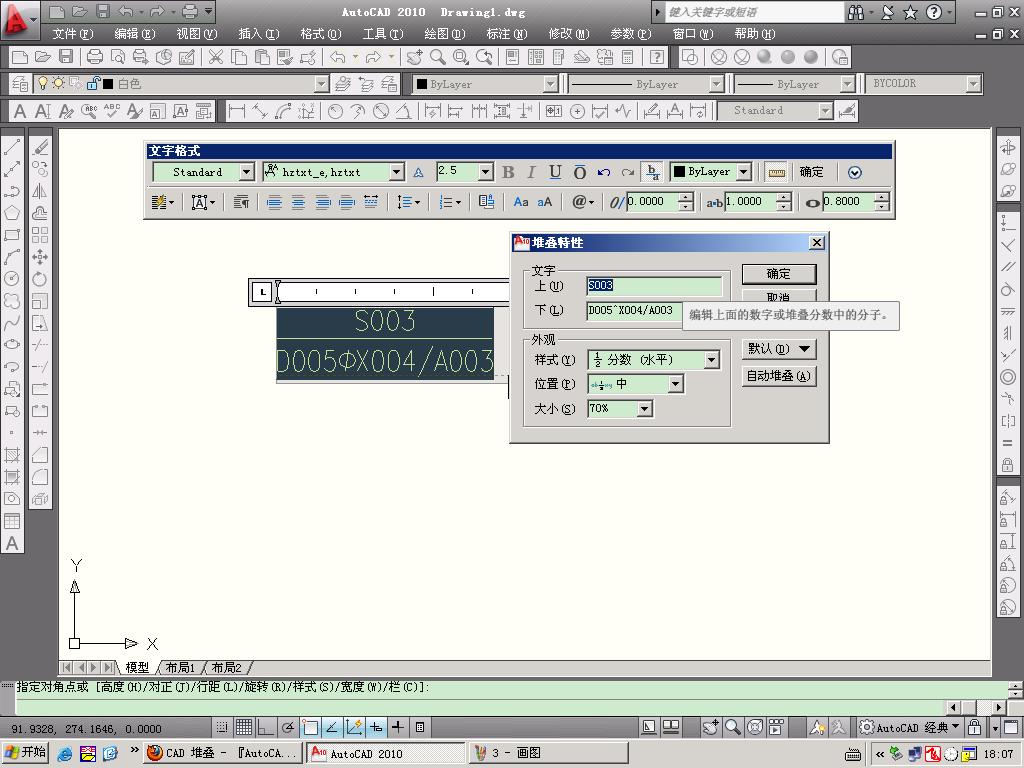The width and height of the screenshot is (1024, 768).
Task: Click the Stack (b/a) button
Action: (652, 172)
